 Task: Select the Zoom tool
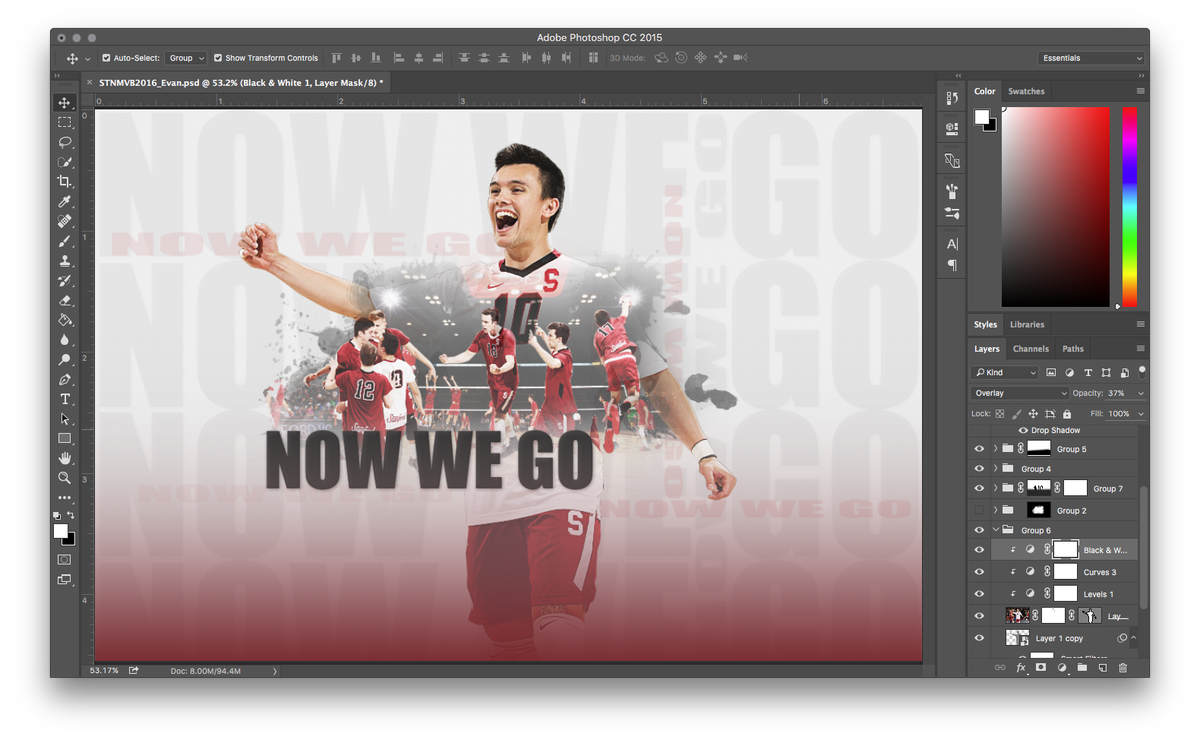tap(64, 478)
